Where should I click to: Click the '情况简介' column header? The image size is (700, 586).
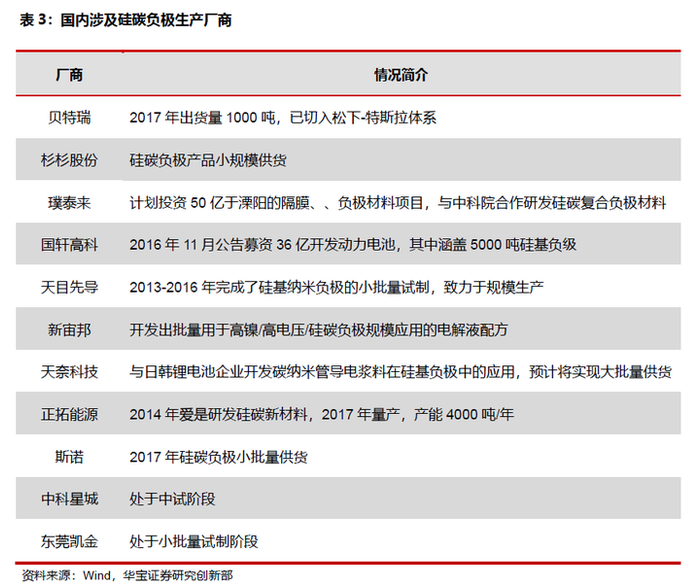(x=401, y=75)
